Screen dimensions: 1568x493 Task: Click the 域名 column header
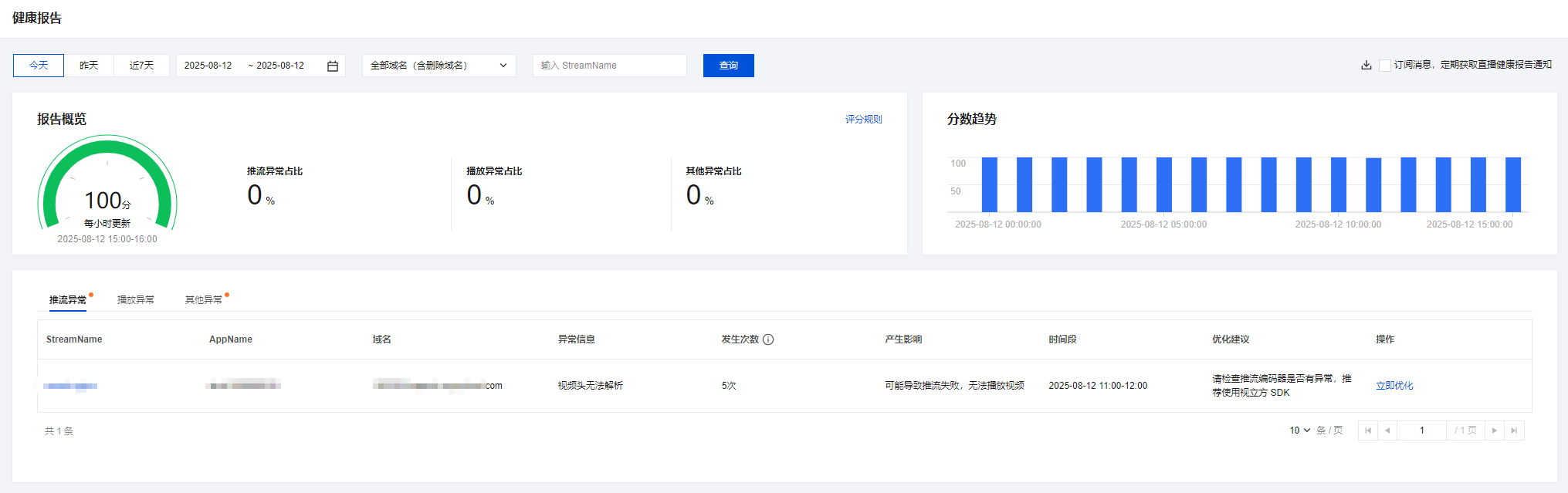[382, 339]
